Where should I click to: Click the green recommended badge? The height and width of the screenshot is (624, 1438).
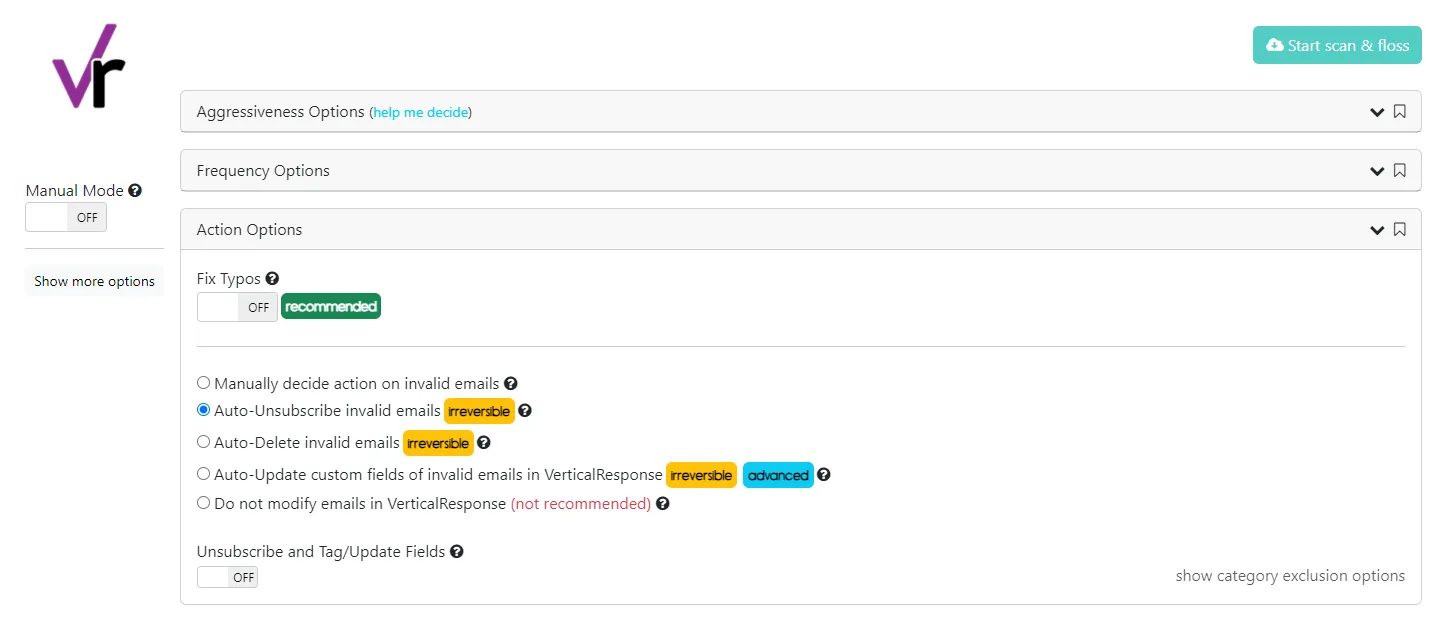(331, 307)
